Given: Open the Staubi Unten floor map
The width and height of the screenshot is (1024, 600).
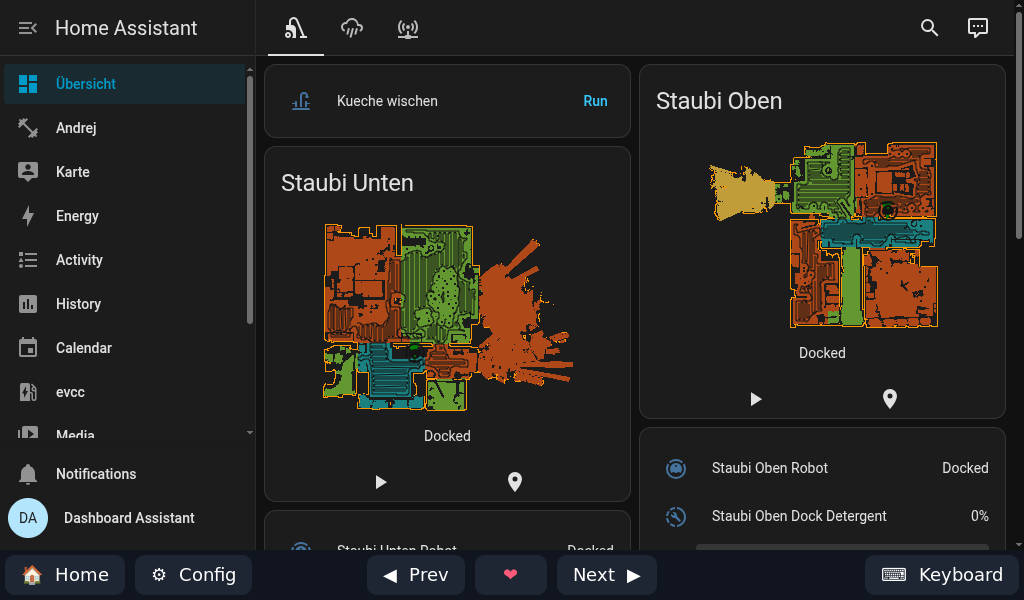Looking at the screenshot, I should click(x=447, y=317).
